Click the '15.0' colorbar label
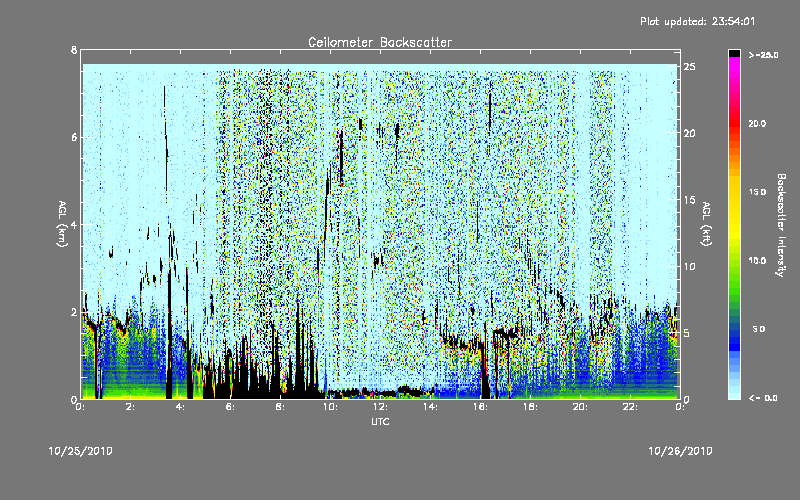 [x=758, y=192]
